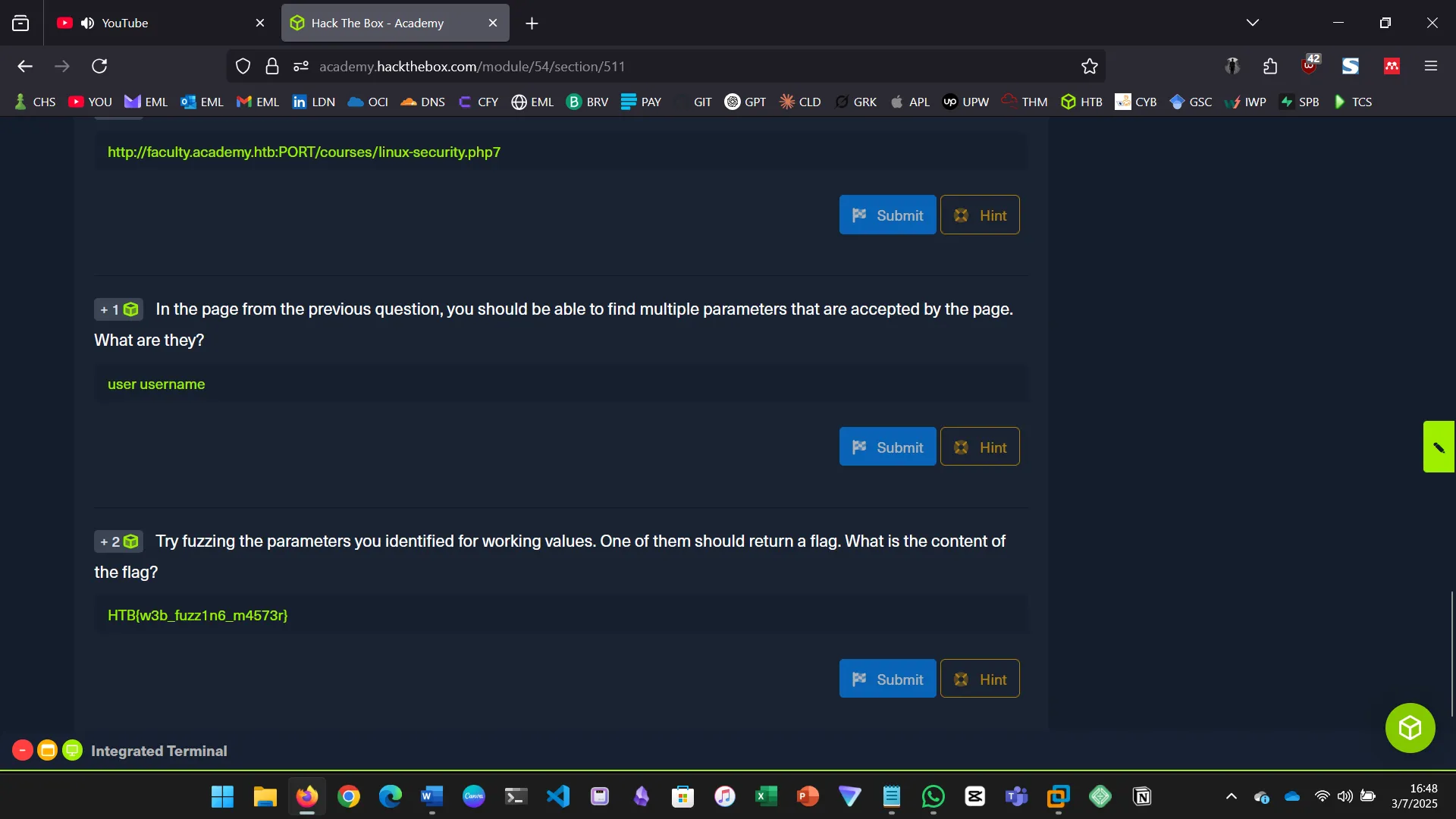
Task: Open the LDN LinkedIn bookmark
Action: 313,101
